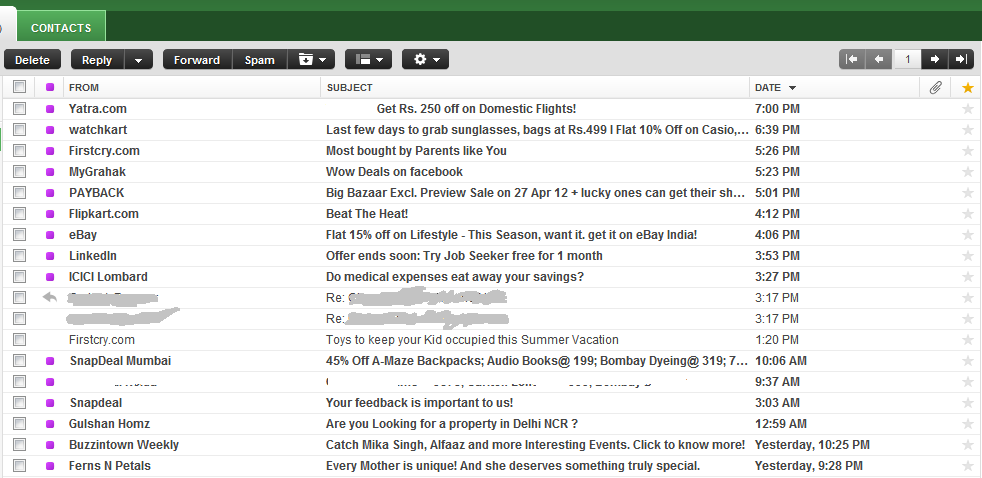Open the '45% Off A-Maze Backpacks' SnapDeal email

pyautogui.click(x=537, y=361)
